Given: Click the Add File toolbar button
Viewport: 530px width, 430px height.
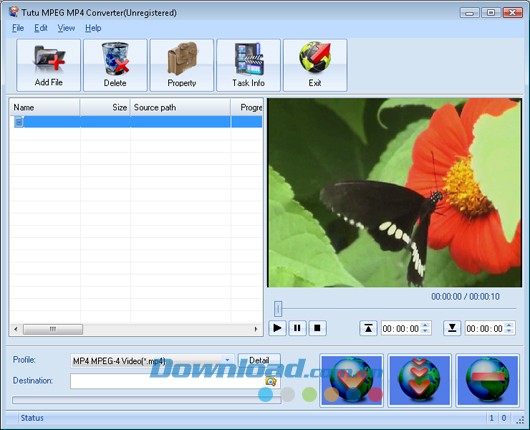Looking at the screenshot, I should [48, 65].
